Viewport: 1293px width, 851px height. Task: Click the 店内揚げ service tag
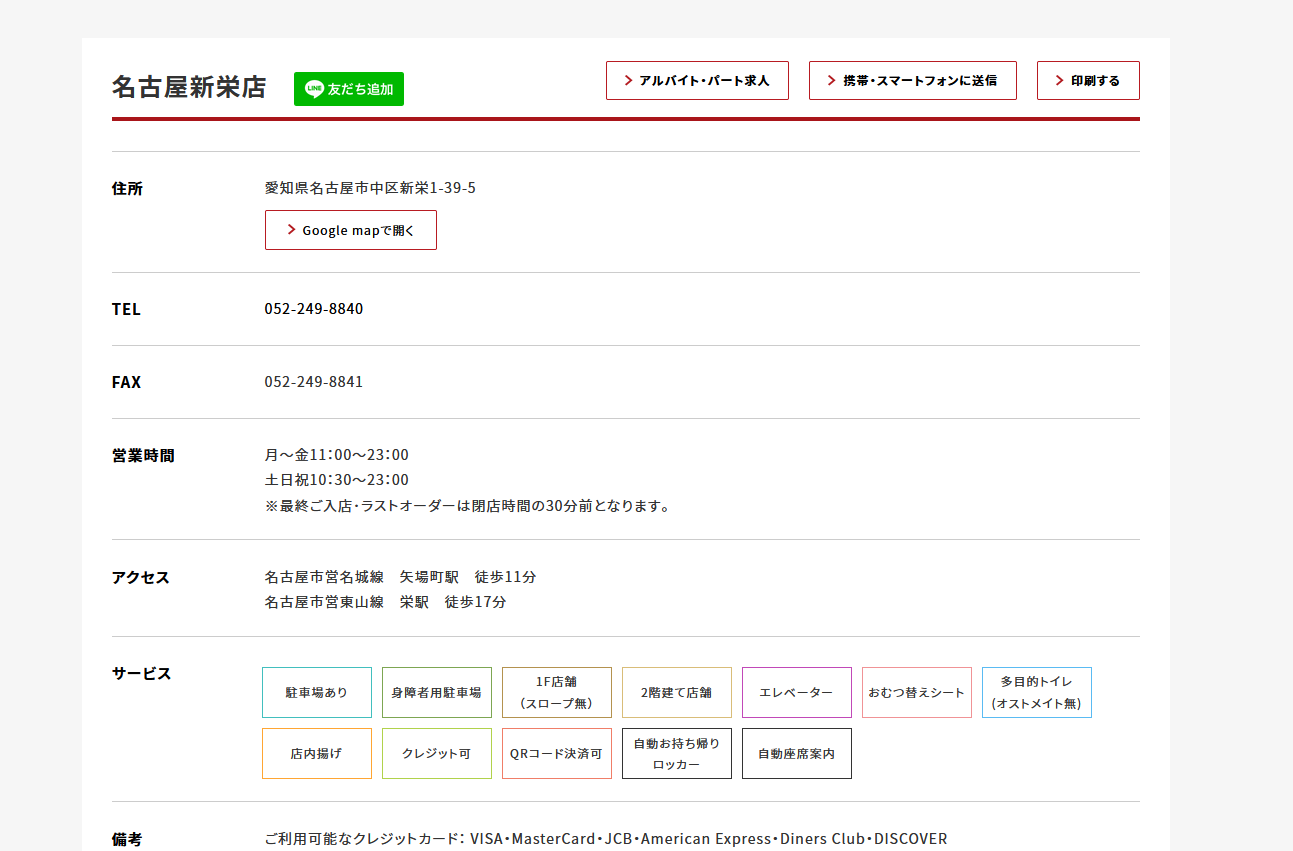coord(317,754)
